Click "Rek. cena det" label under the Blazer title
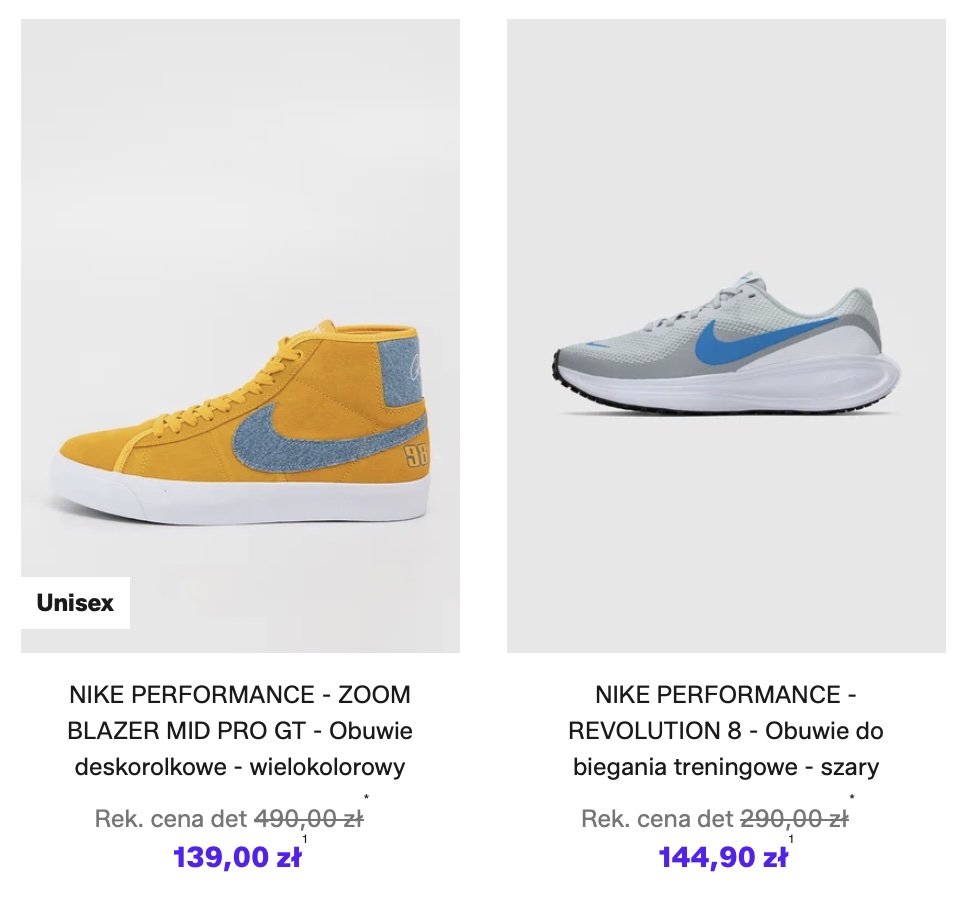 [171, 820]
